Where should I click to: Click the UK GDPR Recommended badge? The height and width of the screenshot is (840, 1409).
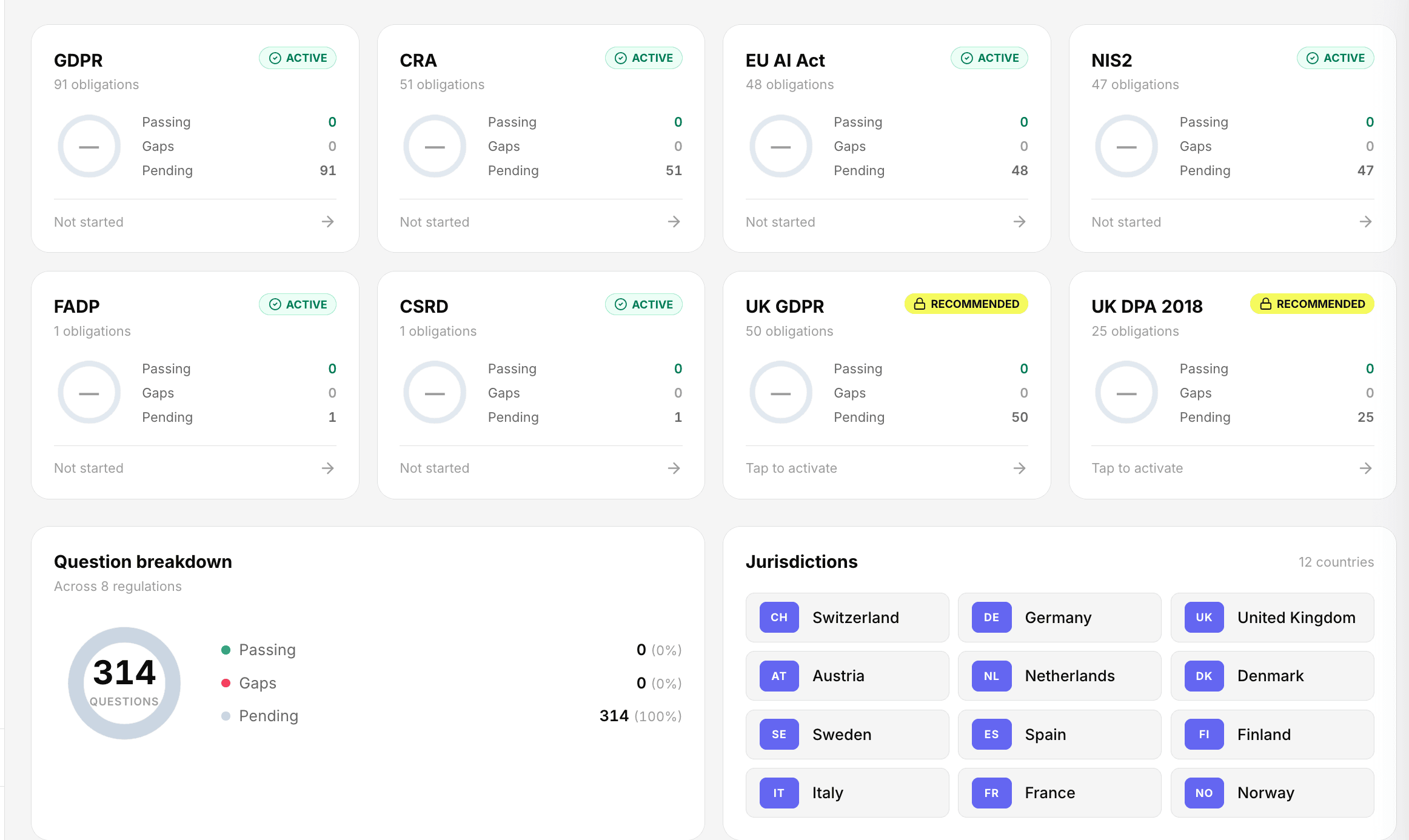click(x=966, y=304)
